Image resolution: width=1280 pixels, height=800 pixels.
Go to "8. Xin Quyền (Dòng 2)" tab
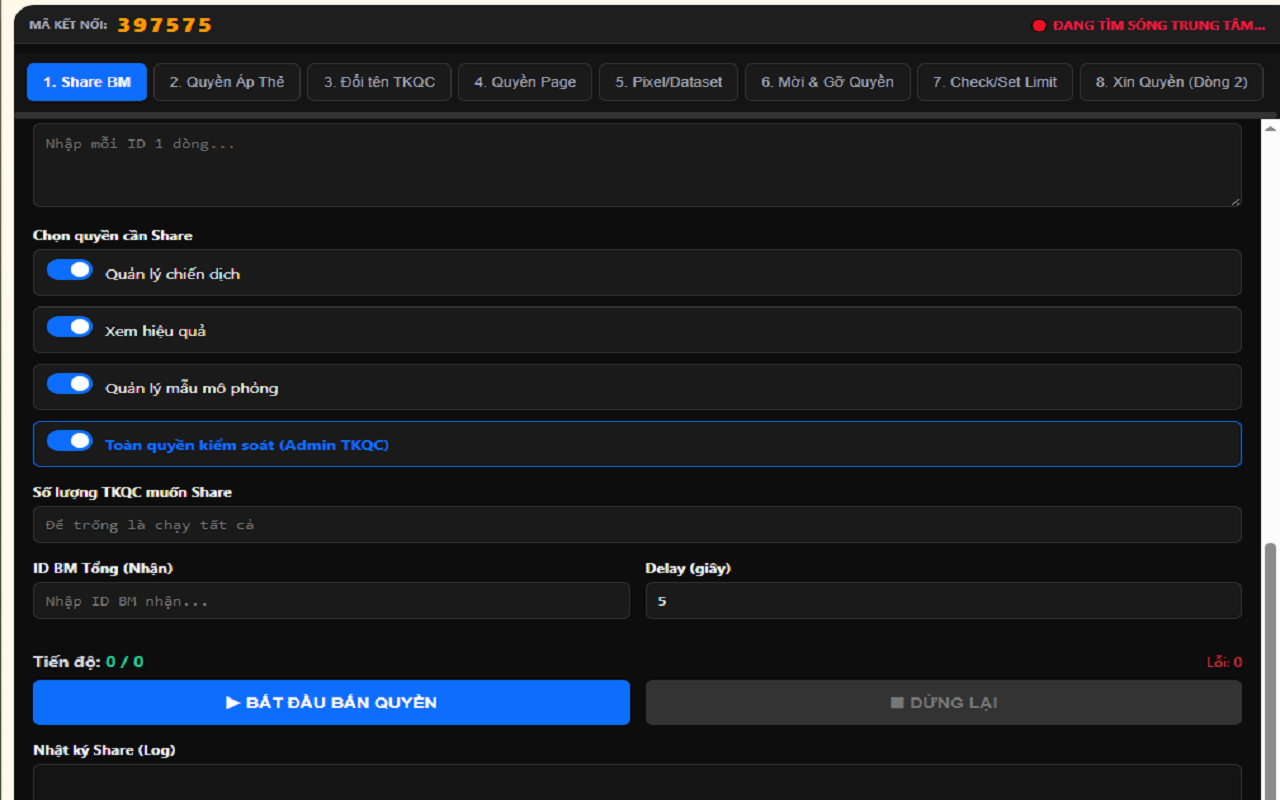pos(1171,82)
